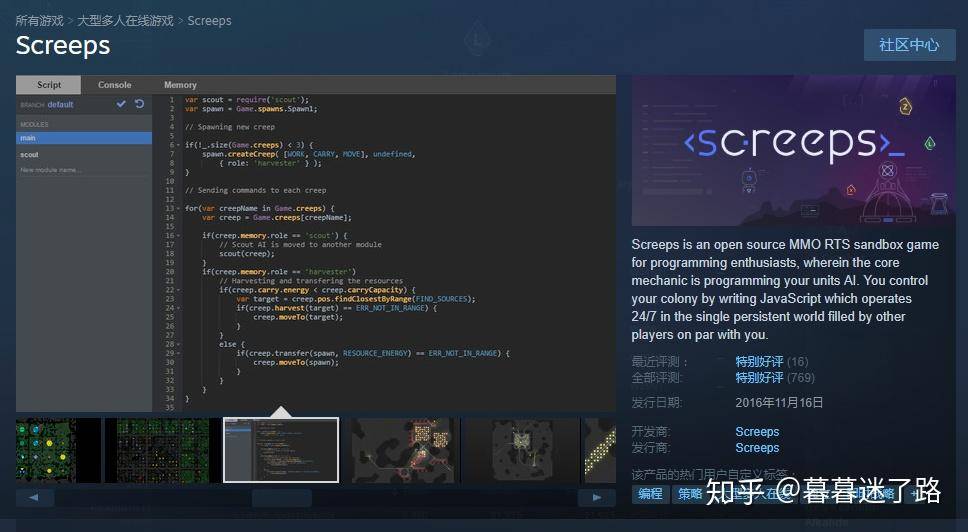The image size is (968, 532).
Task: Click the 编程 tag button
Action: [650, 494]
